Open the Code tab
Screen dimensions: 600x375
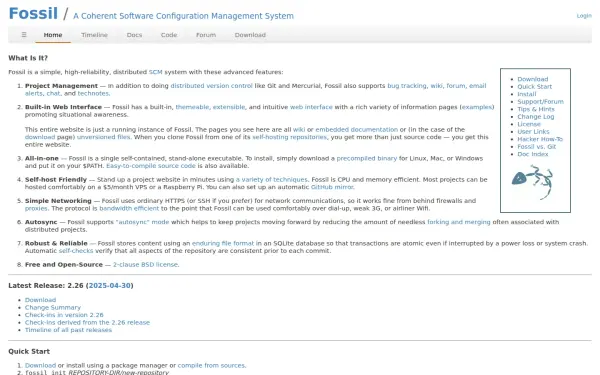tap(169, 35)
